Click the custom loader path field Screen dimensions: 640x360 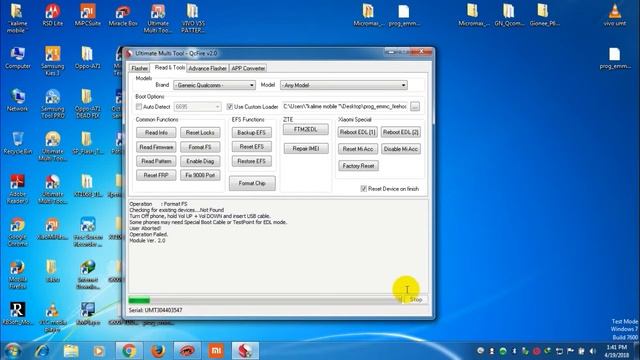(345, 107)
